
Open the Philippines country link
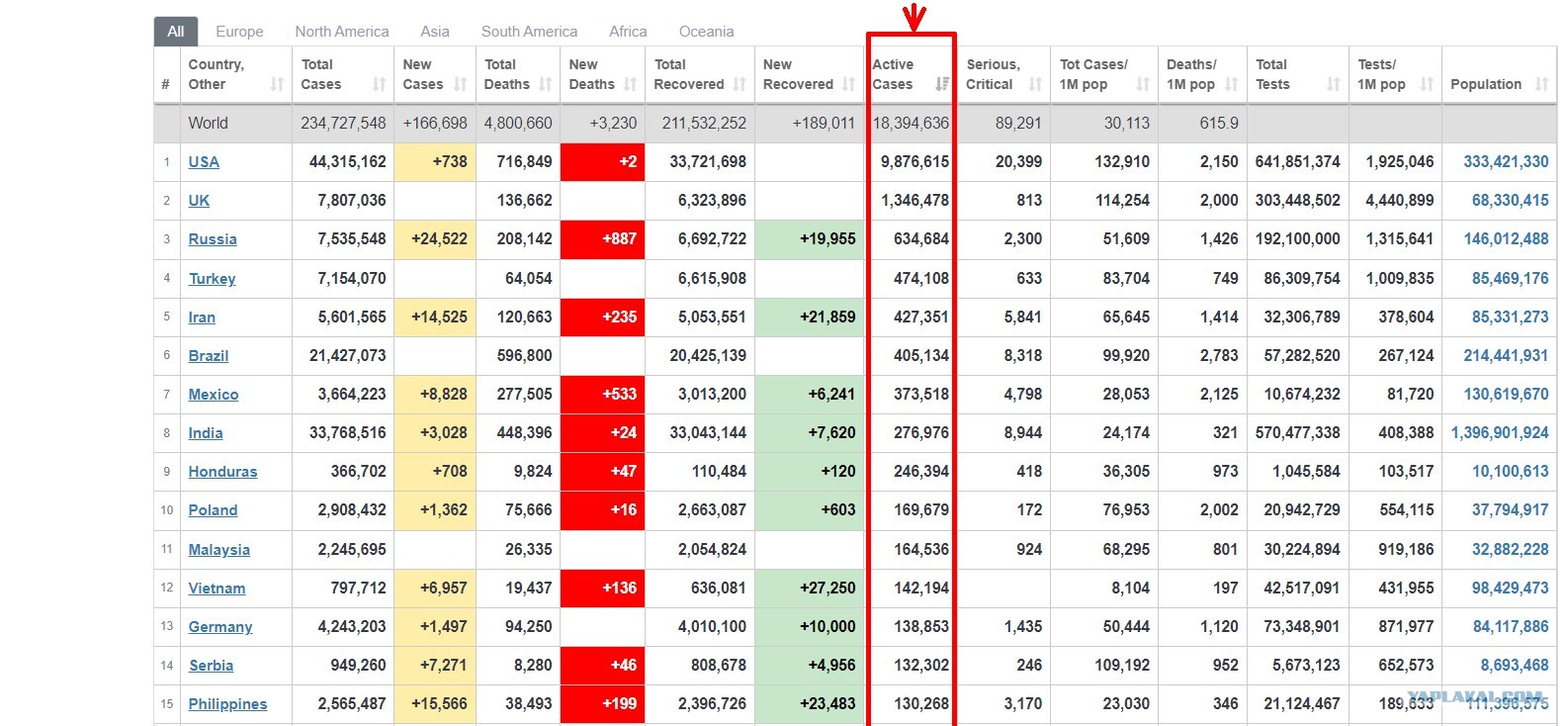pos(227,704)
